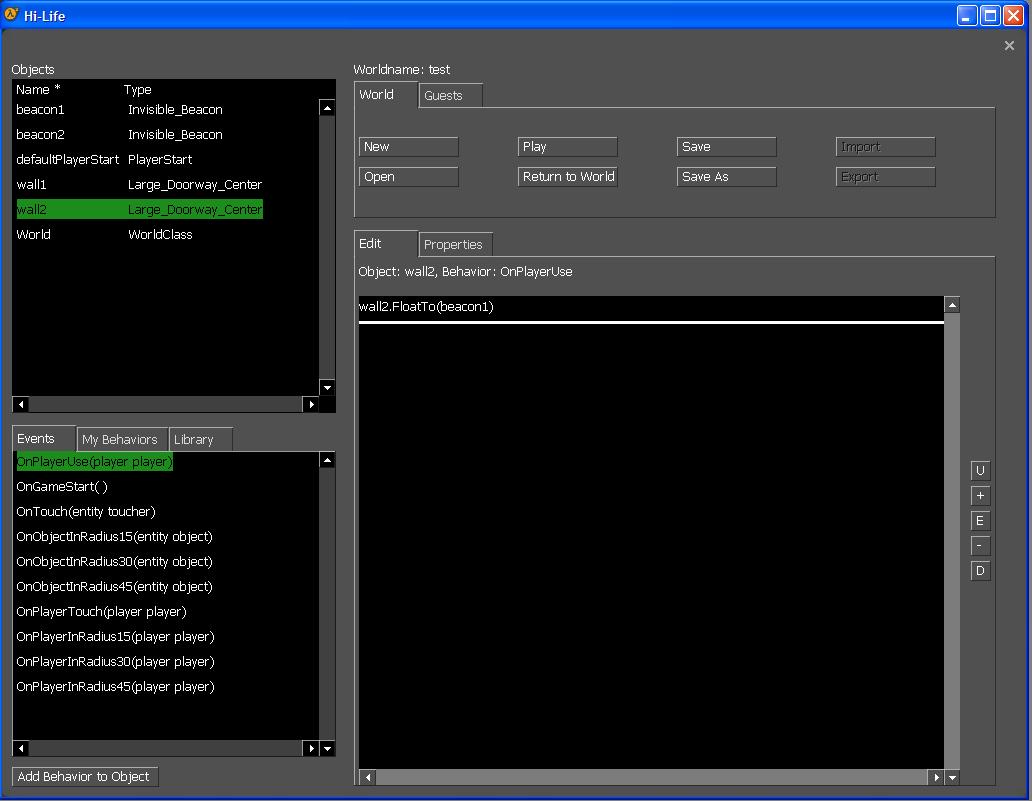Click Return to World button

tap(567, 176)
